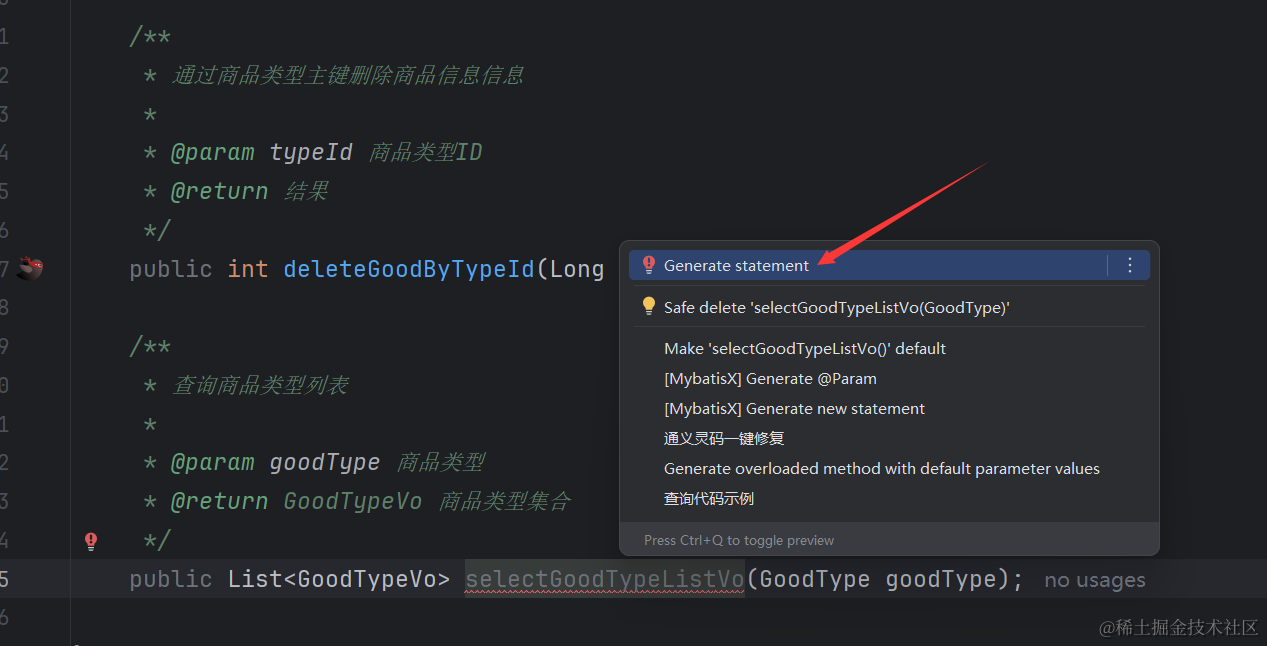
Task: Choose [MybatisX] Generate @Param
Action: pos(769,379)
